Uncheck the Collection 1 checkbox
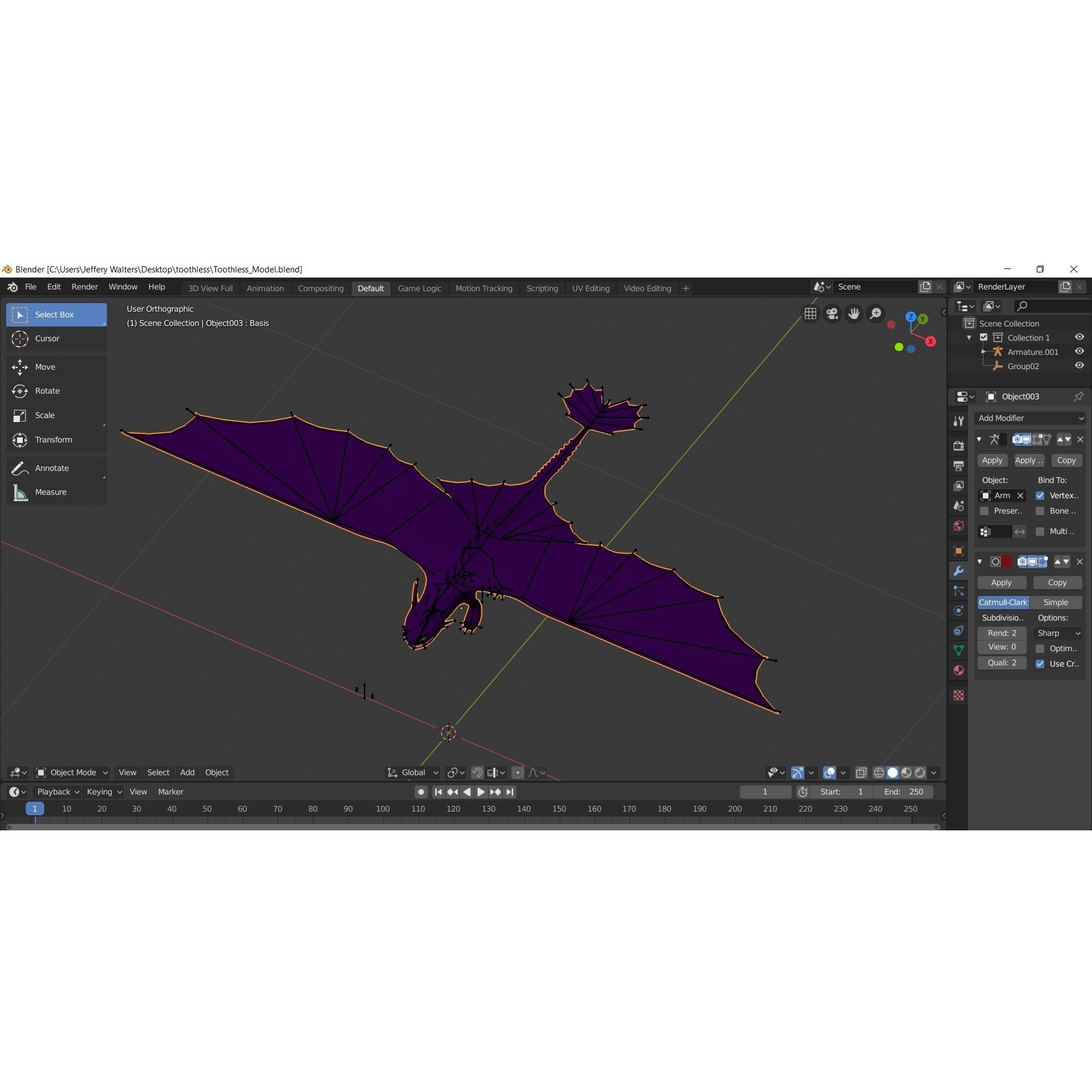 click(983, 337)
